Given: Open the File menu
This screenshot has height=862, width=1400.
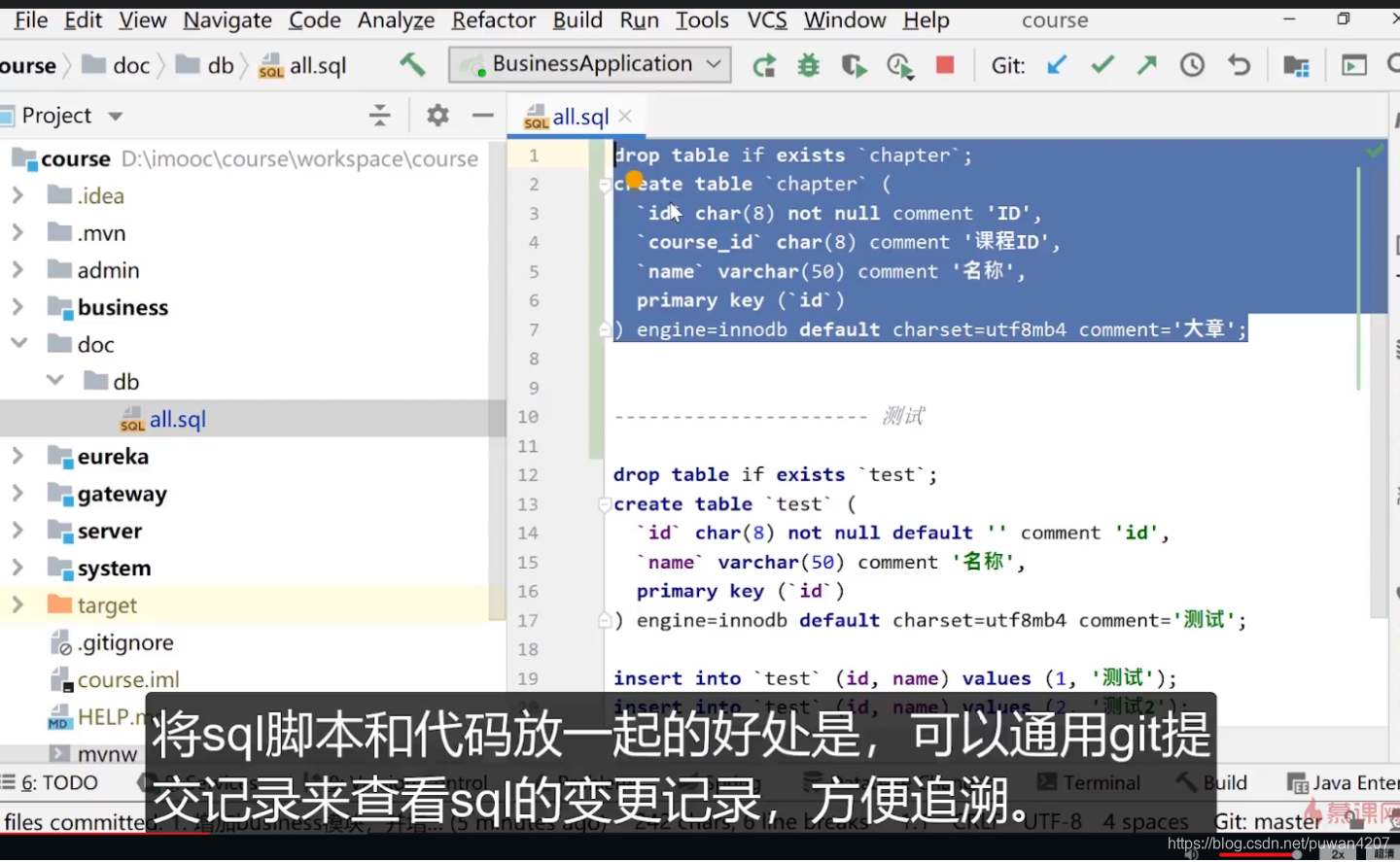Looking at the screenshot, I should point(31,20).
